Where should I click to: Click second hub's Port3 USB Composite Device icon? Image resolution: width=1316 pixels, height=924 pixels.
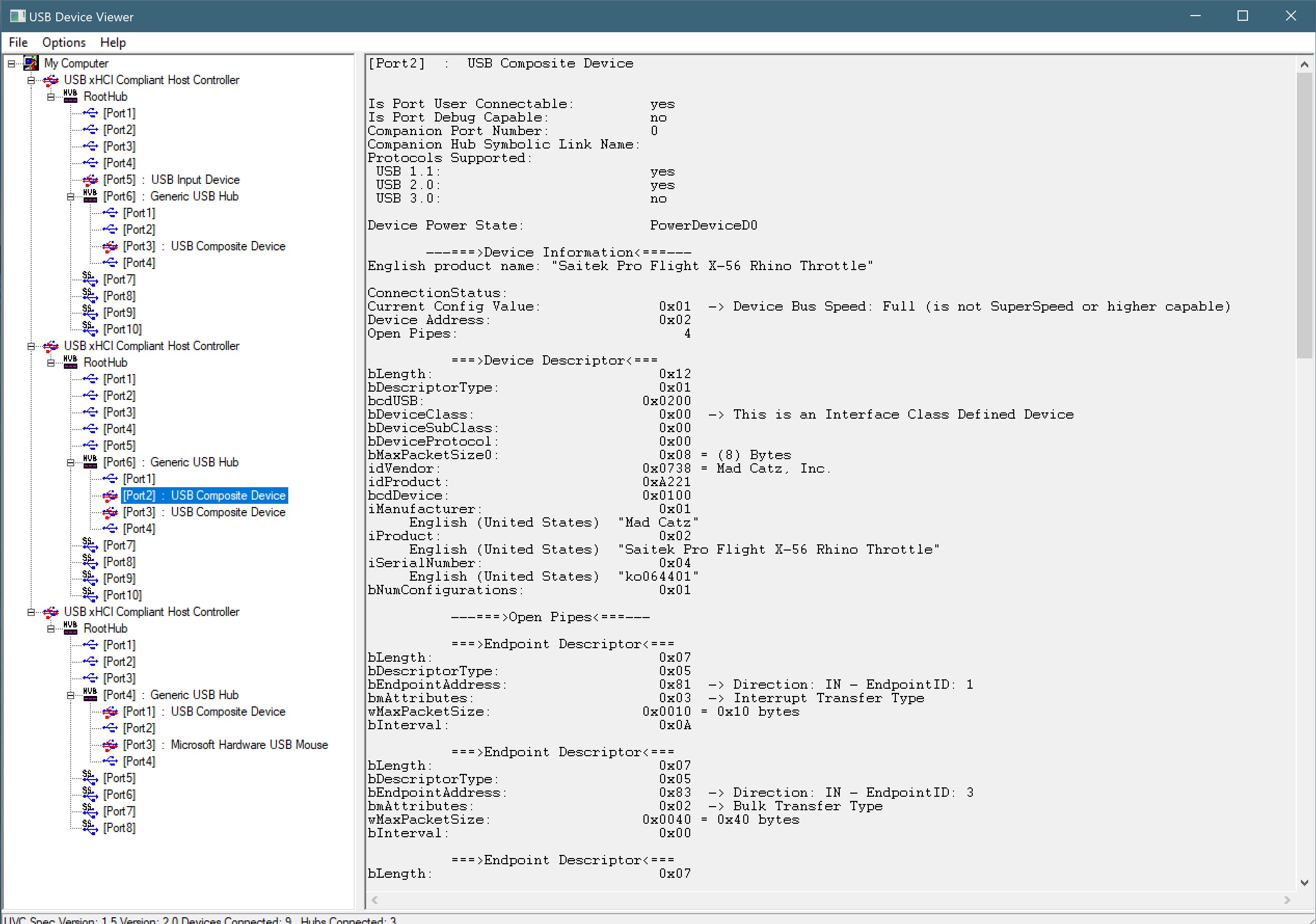110,513
